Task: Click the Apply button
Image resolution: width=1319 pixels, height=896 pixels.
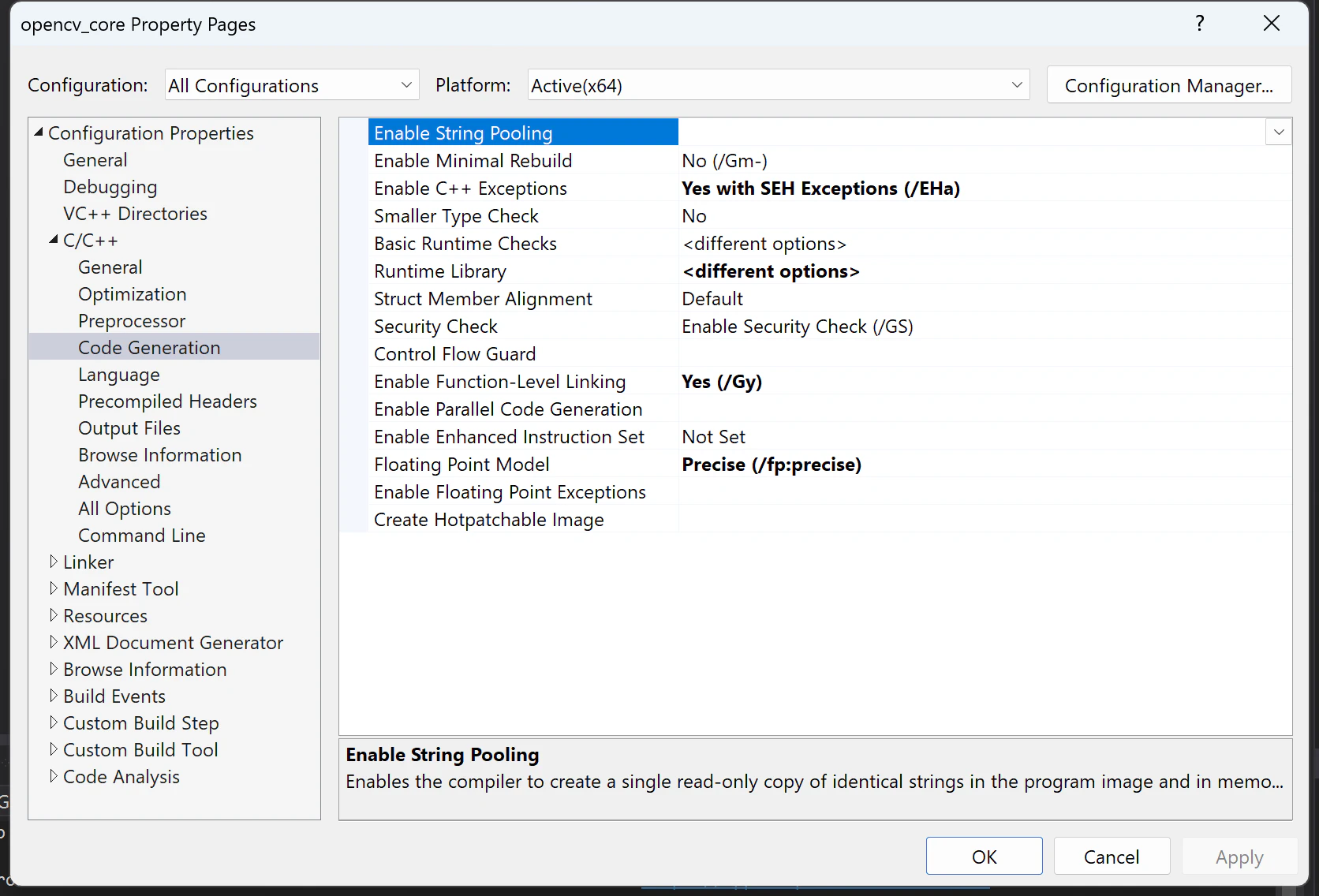Action: coord(1239,856)
